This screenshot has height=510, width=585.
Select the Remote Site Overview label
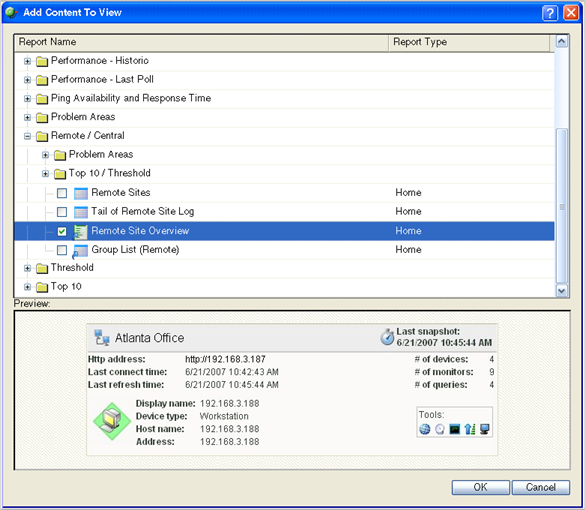pos(140,231)
